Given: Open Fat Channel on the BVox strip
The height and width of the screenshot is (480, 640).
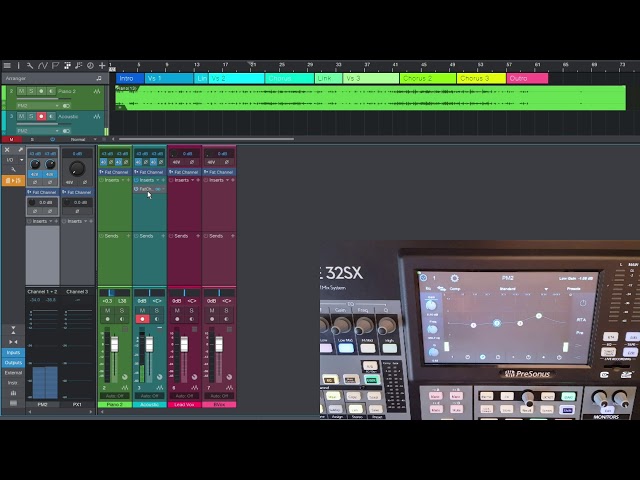Looking at the screenshot, I should coord(219,172).
